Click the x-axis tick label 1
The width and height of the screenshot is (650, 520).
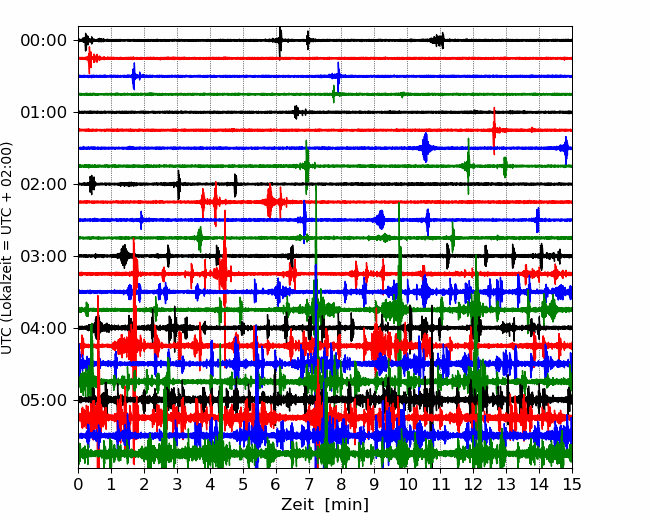click(111, 484)
